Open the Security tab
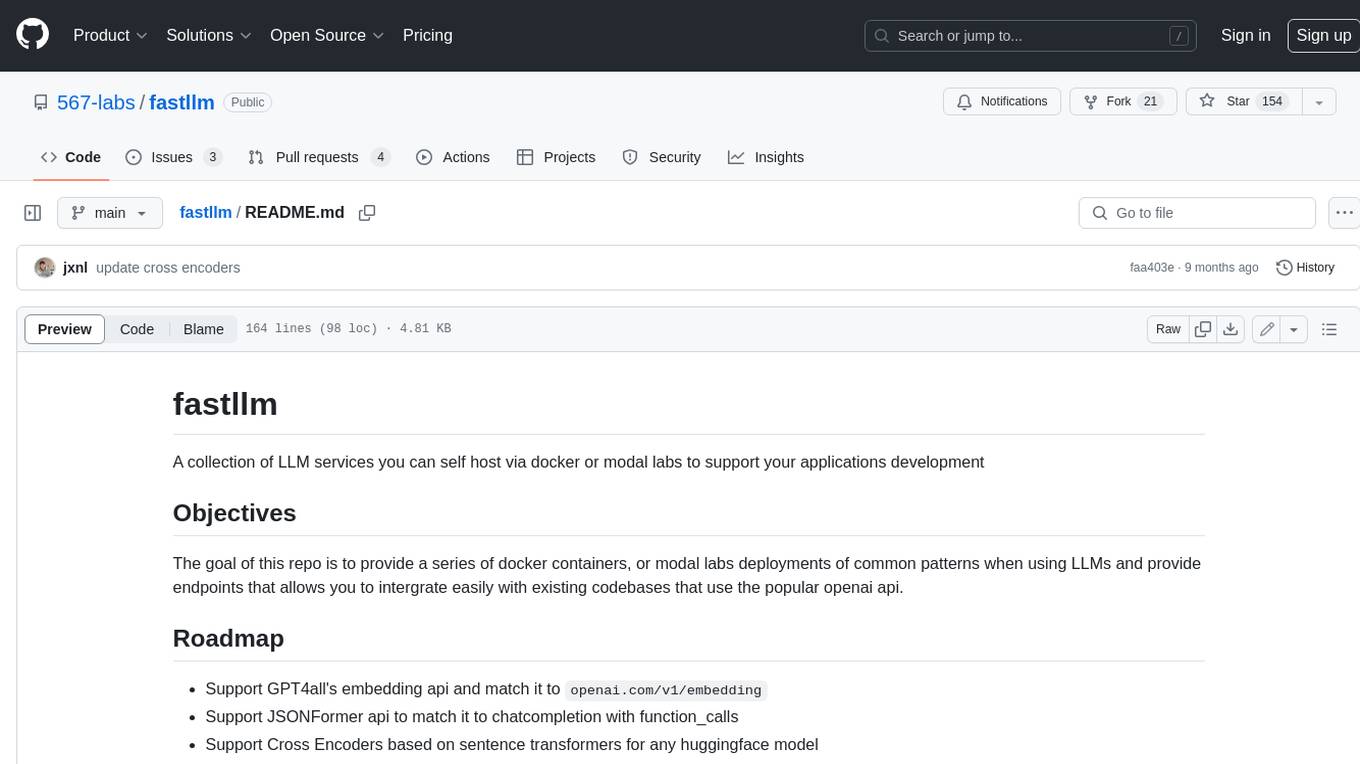 661,157
